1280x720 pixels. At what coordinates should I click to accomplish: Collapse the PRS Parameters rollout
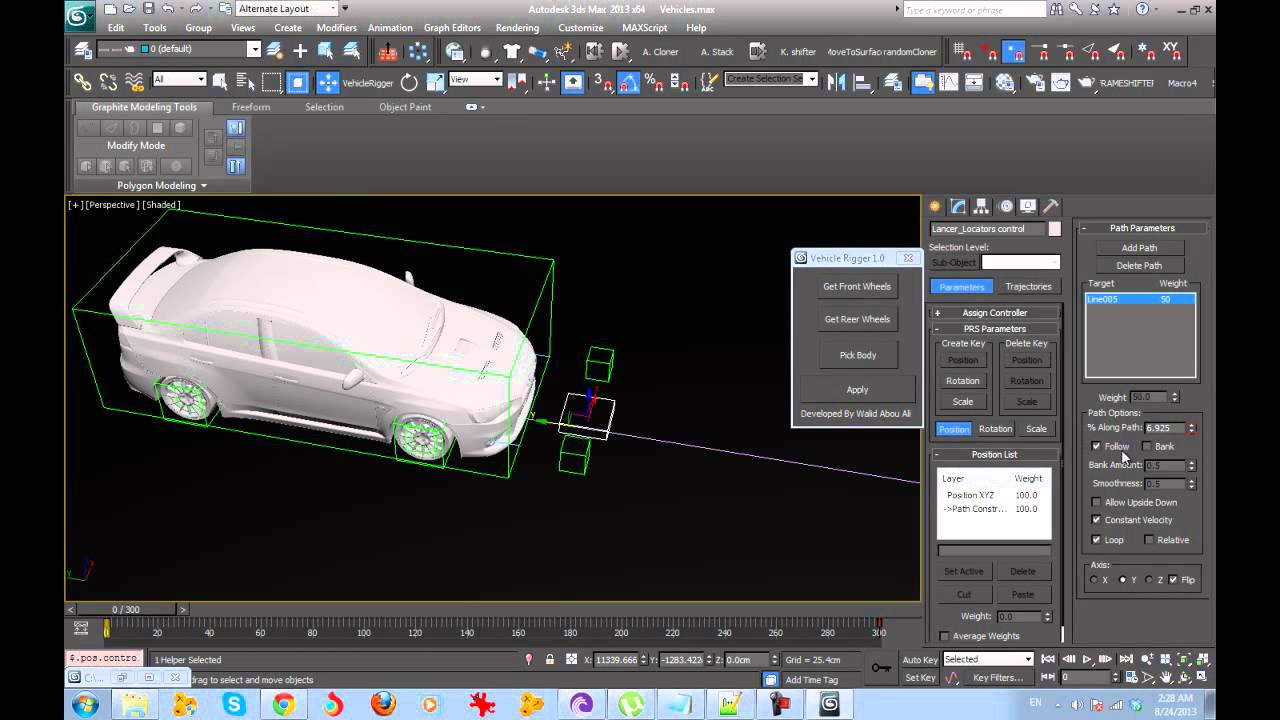[994, 329]
